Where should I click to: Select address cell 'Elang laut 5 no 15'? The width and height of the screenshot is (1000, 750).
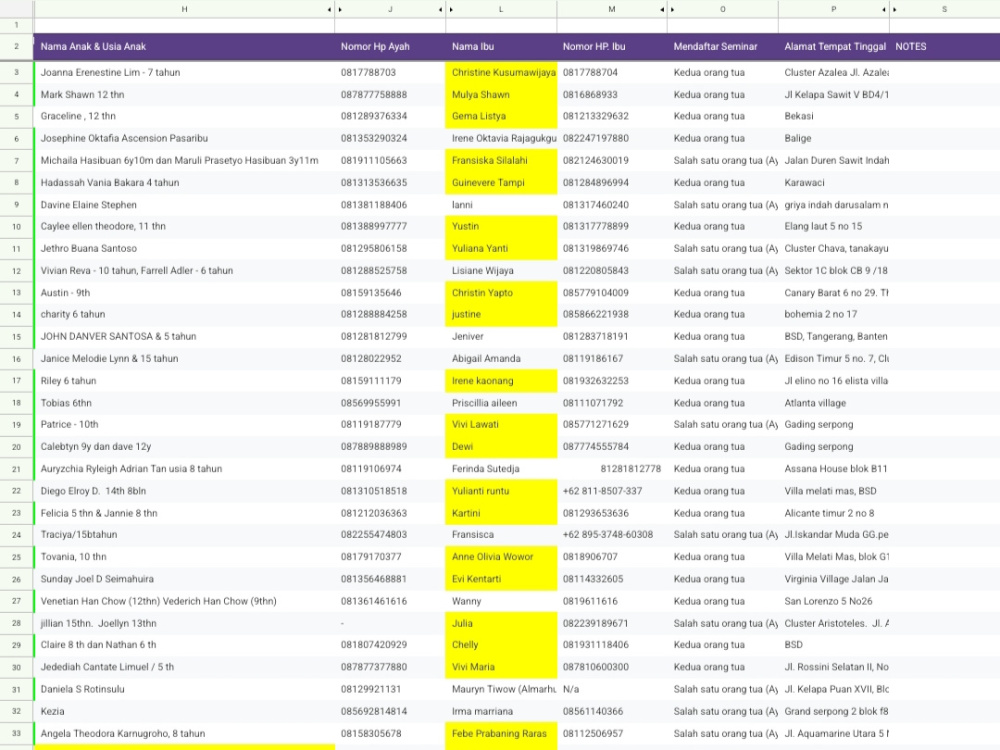coord(834,226)
